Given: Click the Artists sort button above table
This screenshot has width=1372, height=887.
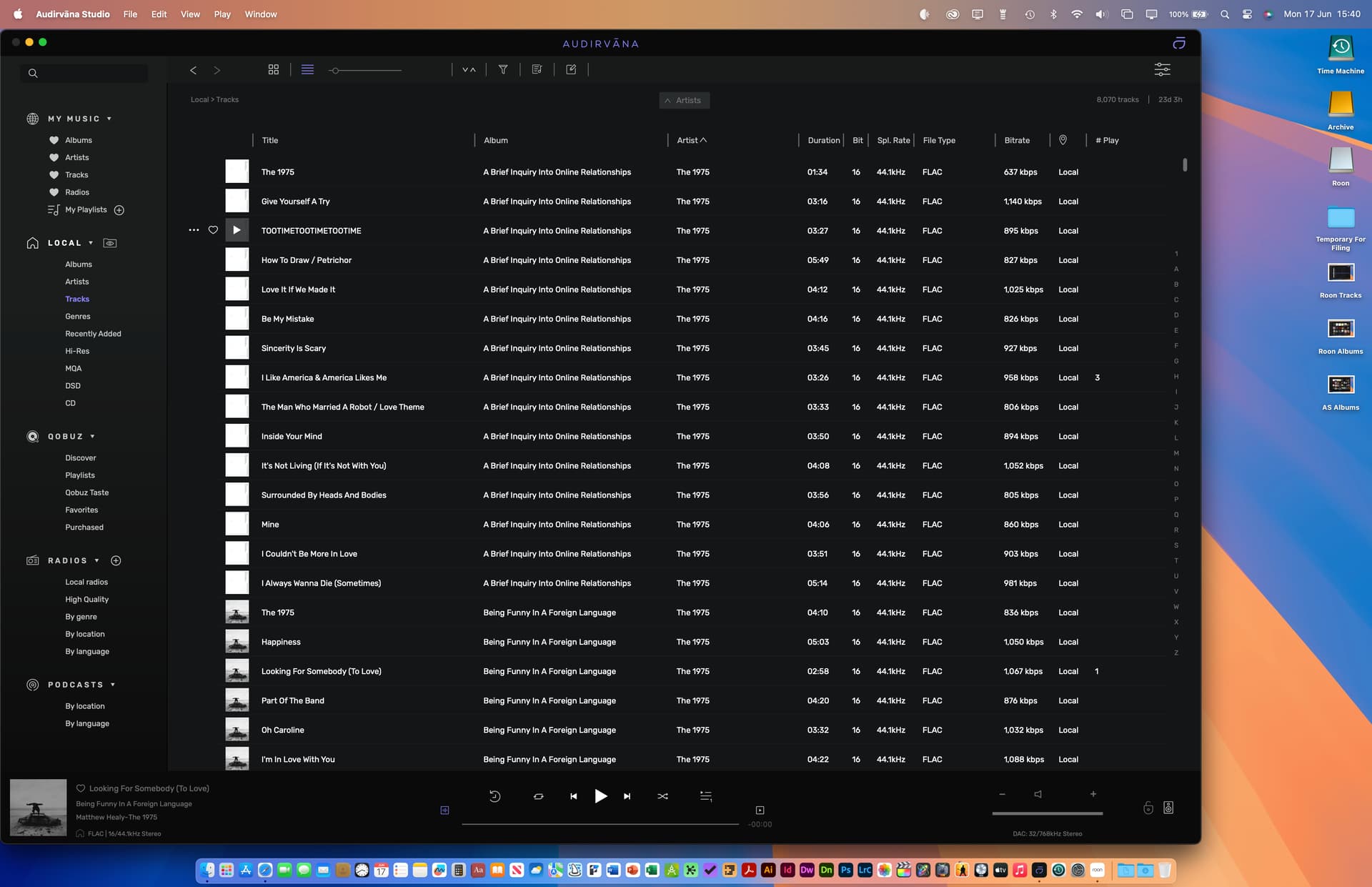Looking at the screenshot, I should 684,100.
